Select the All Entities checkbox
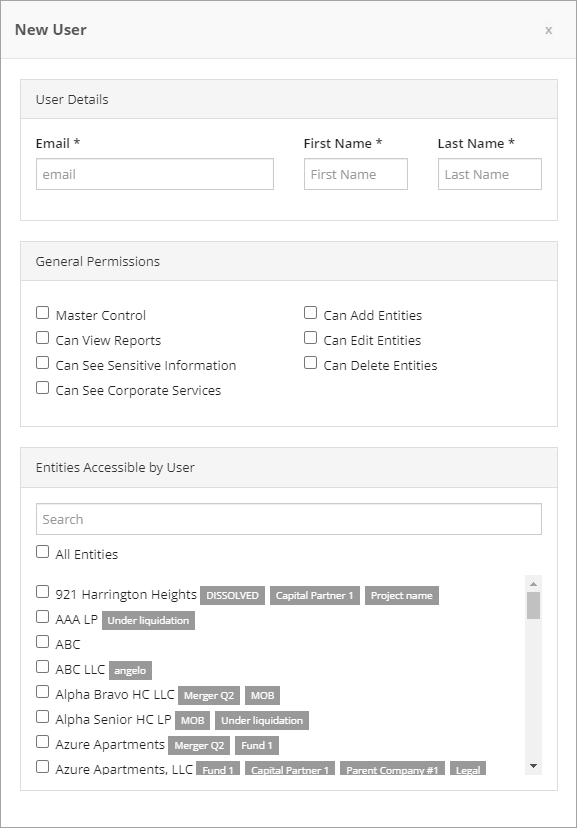The width and height of the screenshot is (577, 828). click(43, 552)
